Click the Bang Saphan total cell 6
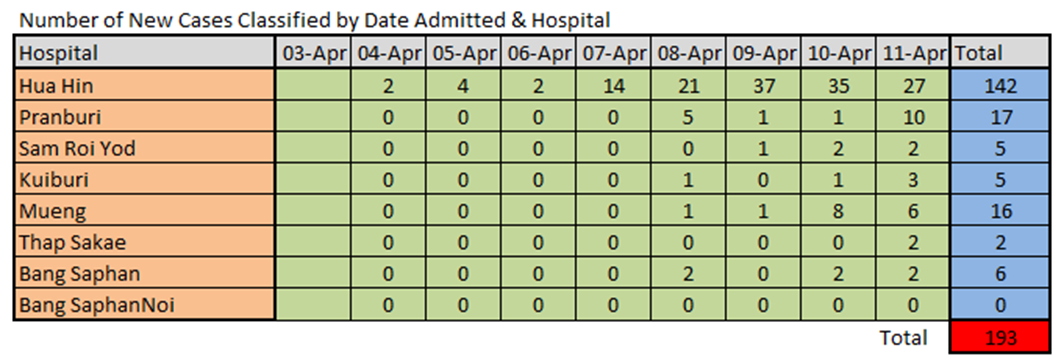 point(1001,274)
